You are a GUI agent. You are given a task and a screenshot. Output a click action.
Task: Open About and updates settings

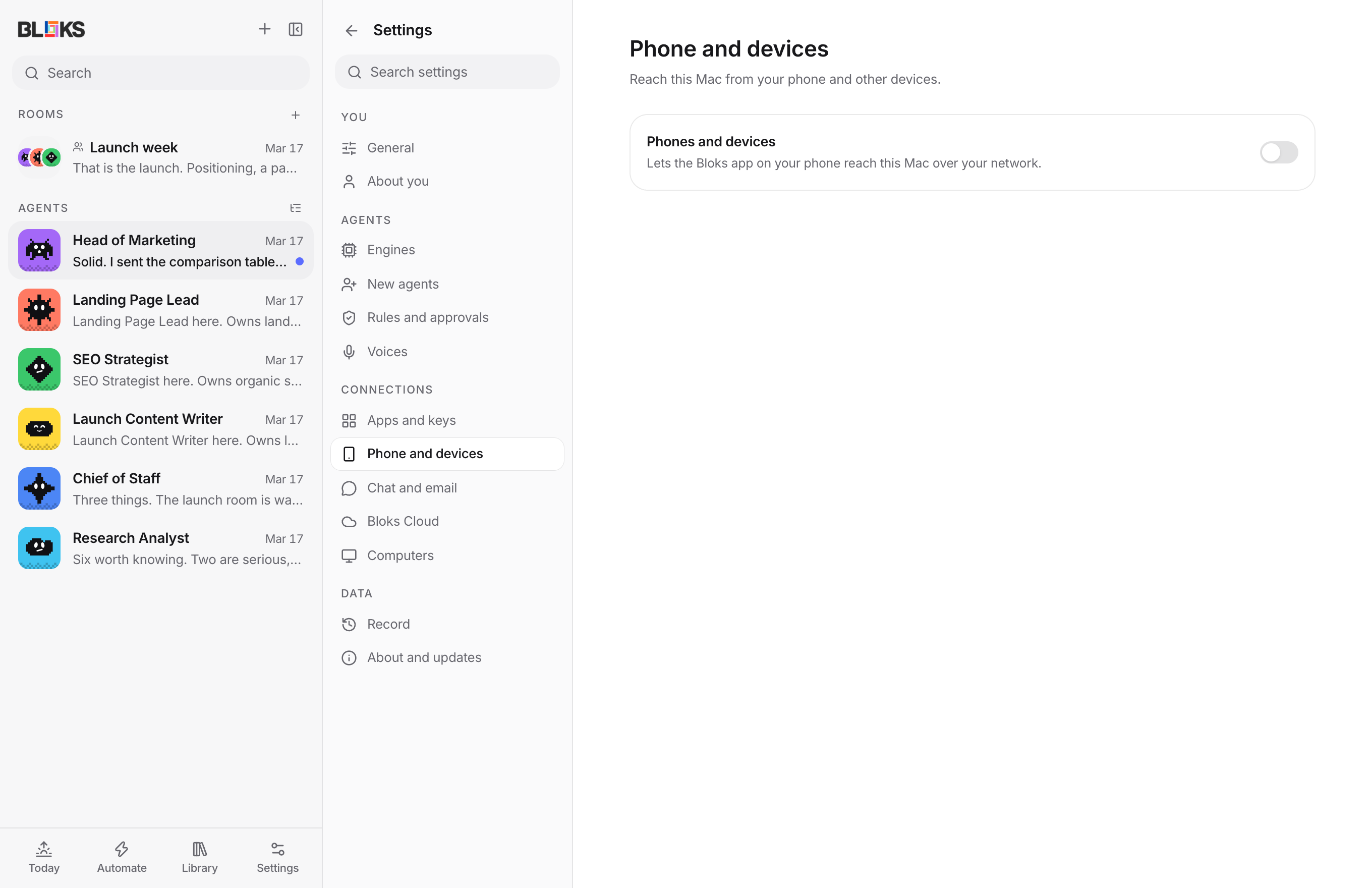(x=447, y=657)
